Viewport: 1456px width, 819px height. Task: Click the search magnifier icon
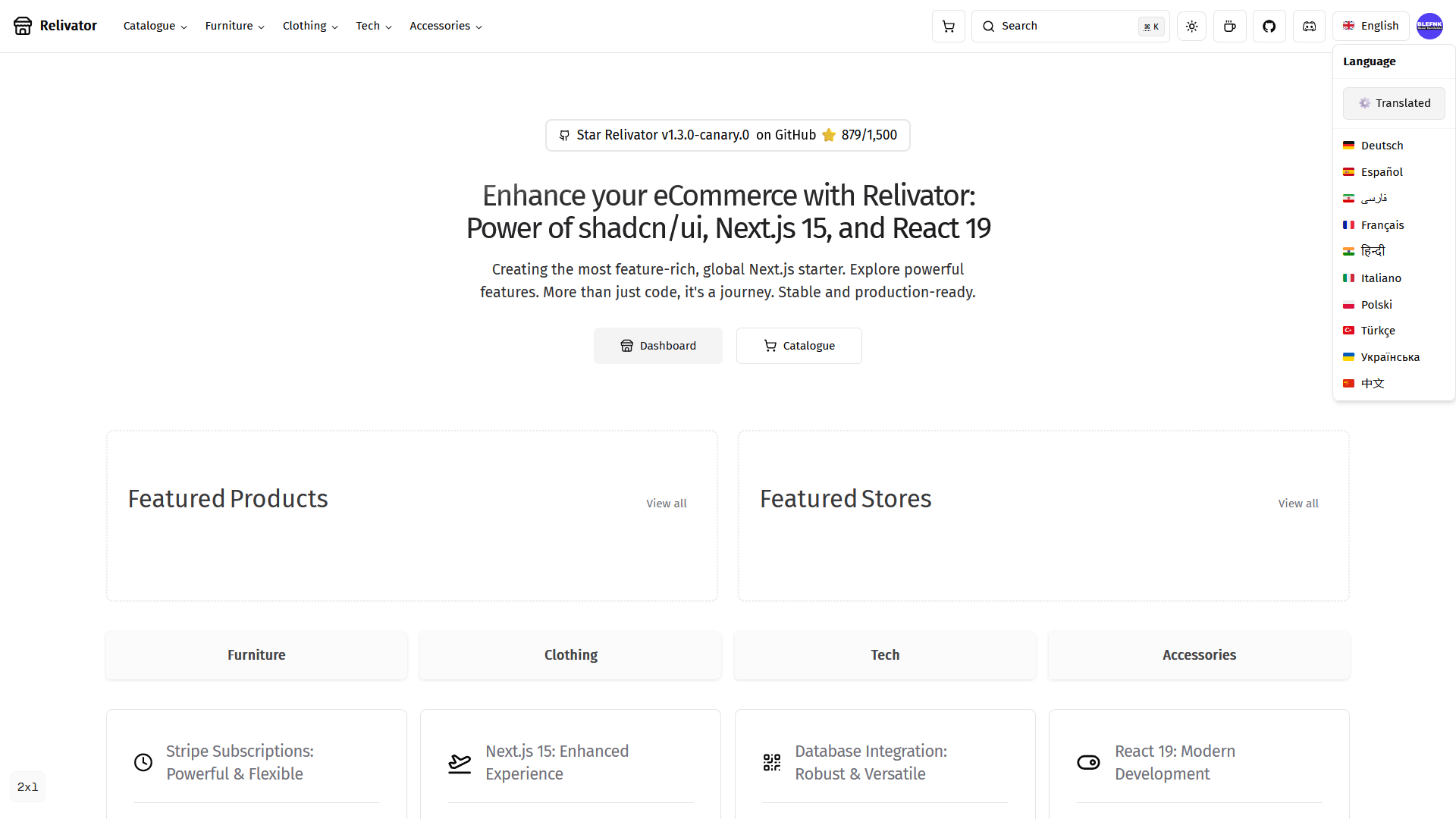tap(989, 26)
